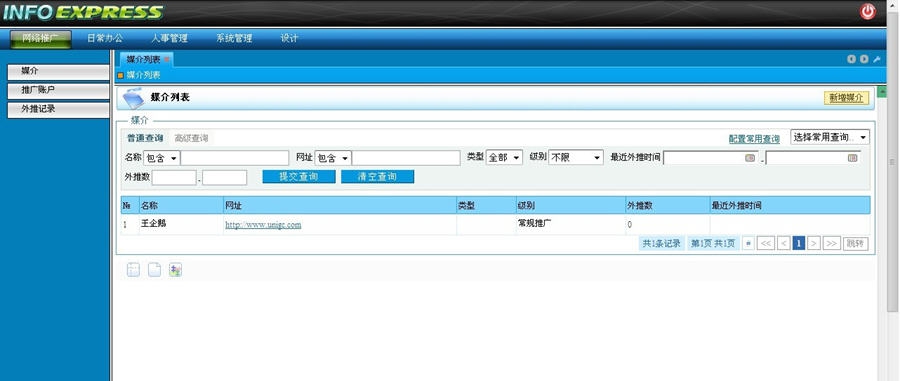Sort by the 外推数 column header

pos(668,205)
